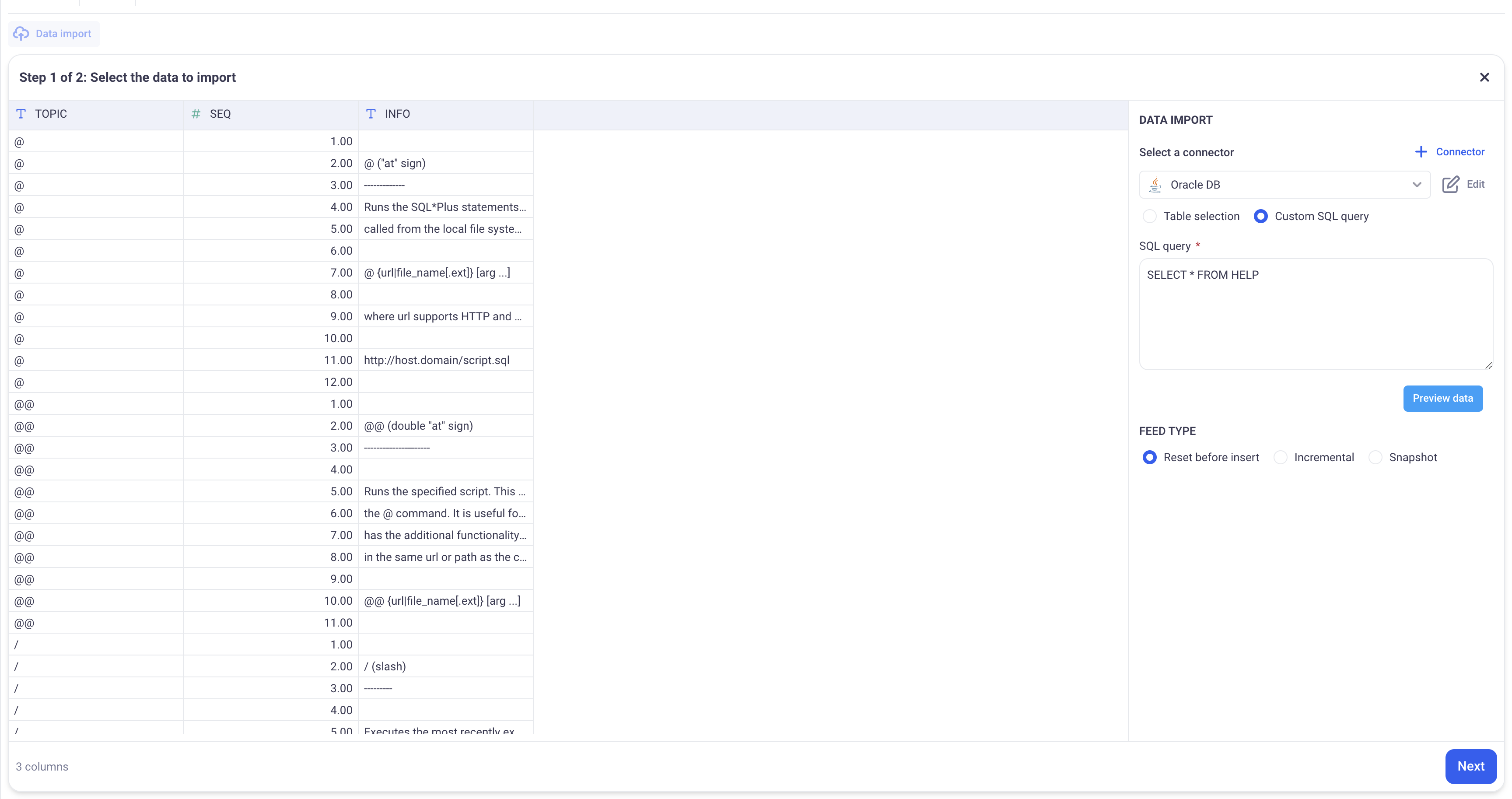Viewport: 1512px width, 799px height.
Task: Select the Custom SQL query option
Action: click(x=1260, y=216)
